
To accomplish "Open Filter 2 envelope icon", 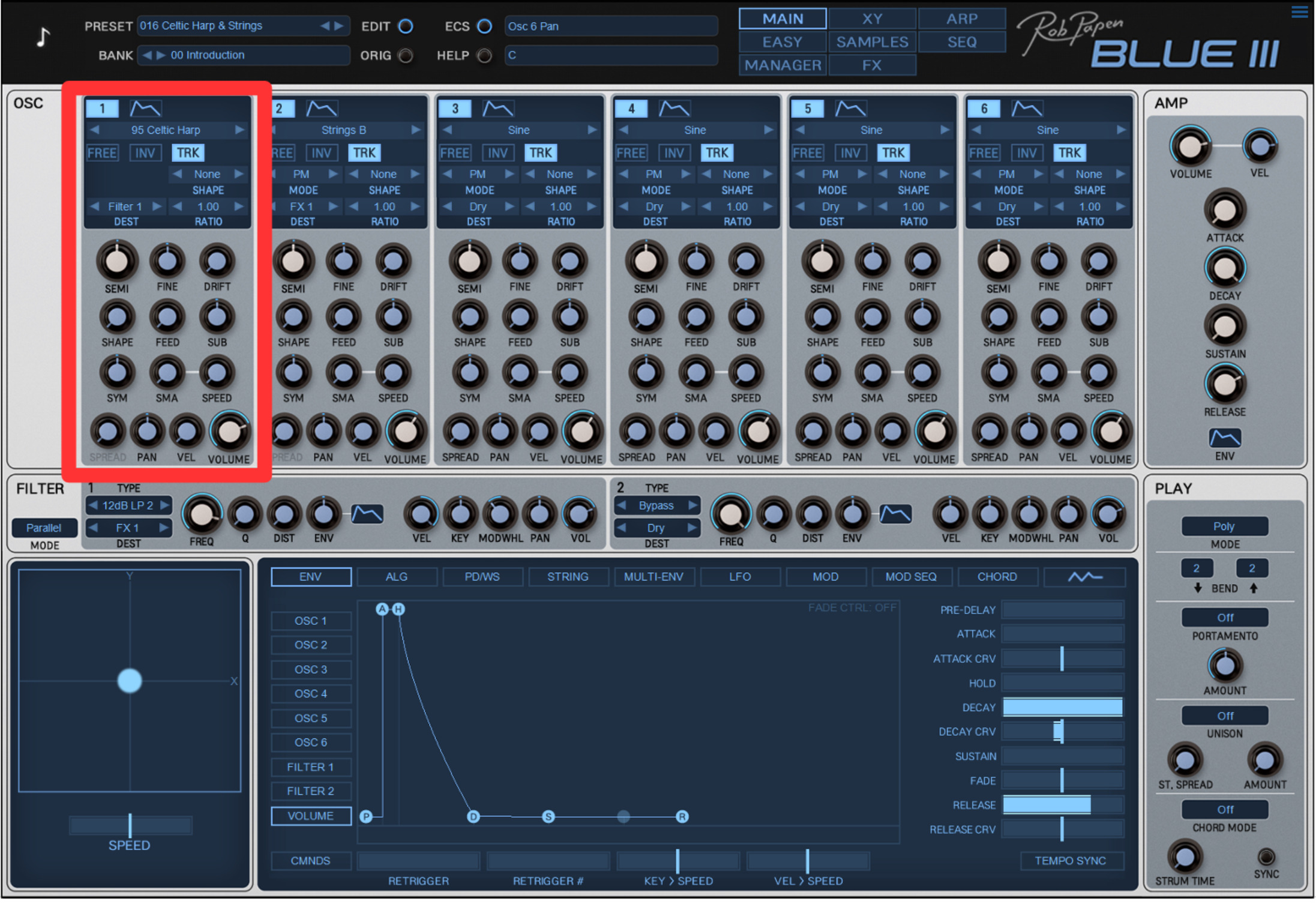I will (x=895, y=514).
